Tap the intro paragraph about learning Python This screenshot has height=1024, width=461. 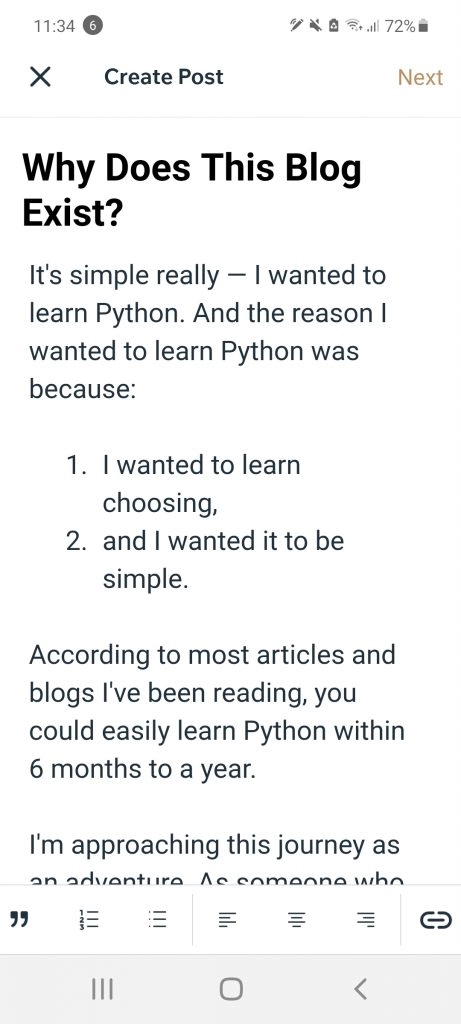point(208,332)
